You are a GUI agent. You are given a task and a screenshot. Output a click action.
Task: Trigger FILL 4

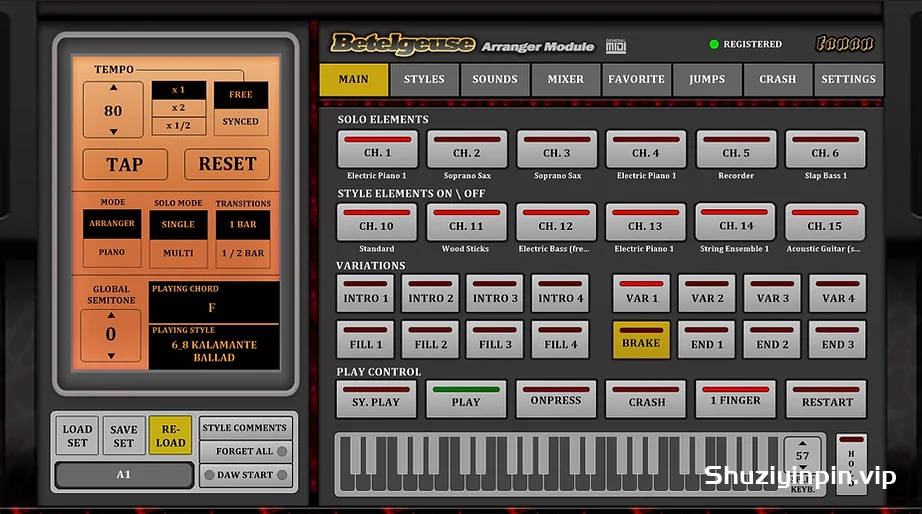tap(560, 340)
